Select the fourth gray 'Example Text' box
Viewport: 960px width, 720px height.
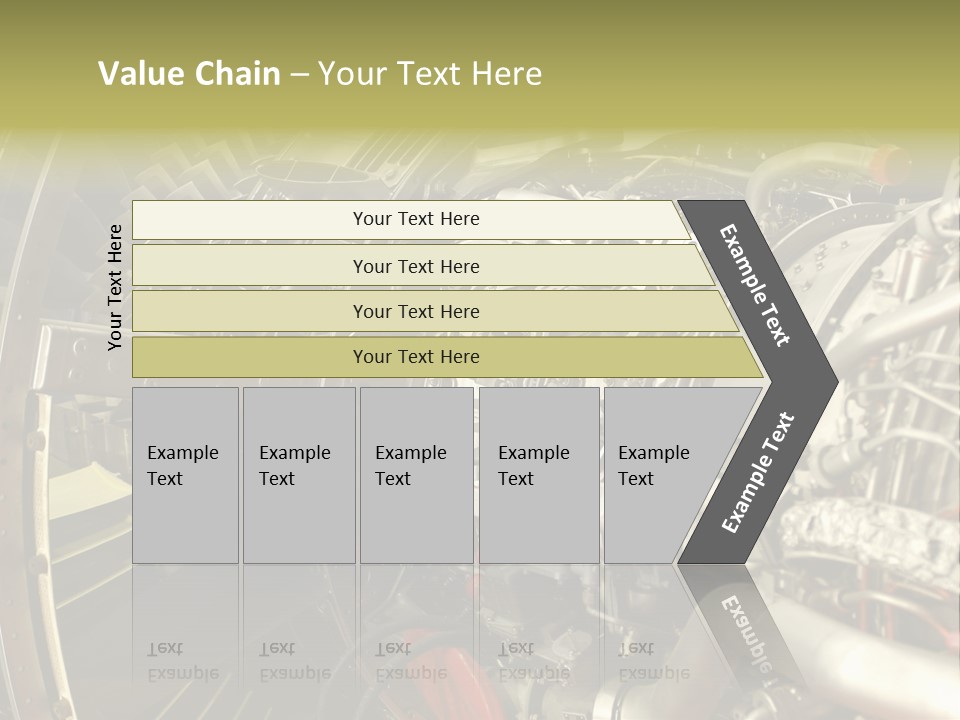click(539, 475)
